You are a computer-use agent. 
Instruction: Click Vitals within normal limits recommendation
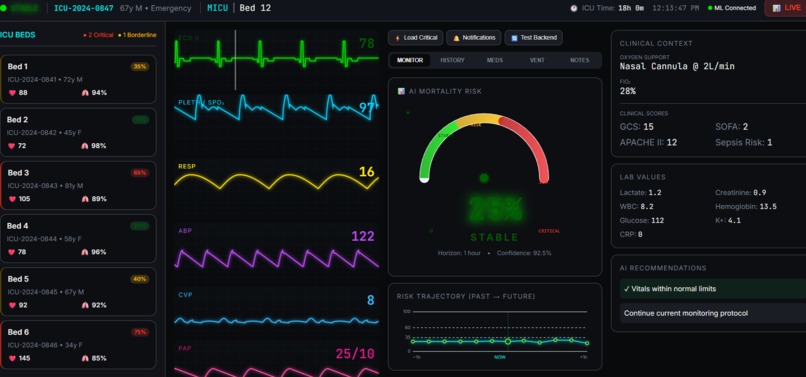pos(713,289)
